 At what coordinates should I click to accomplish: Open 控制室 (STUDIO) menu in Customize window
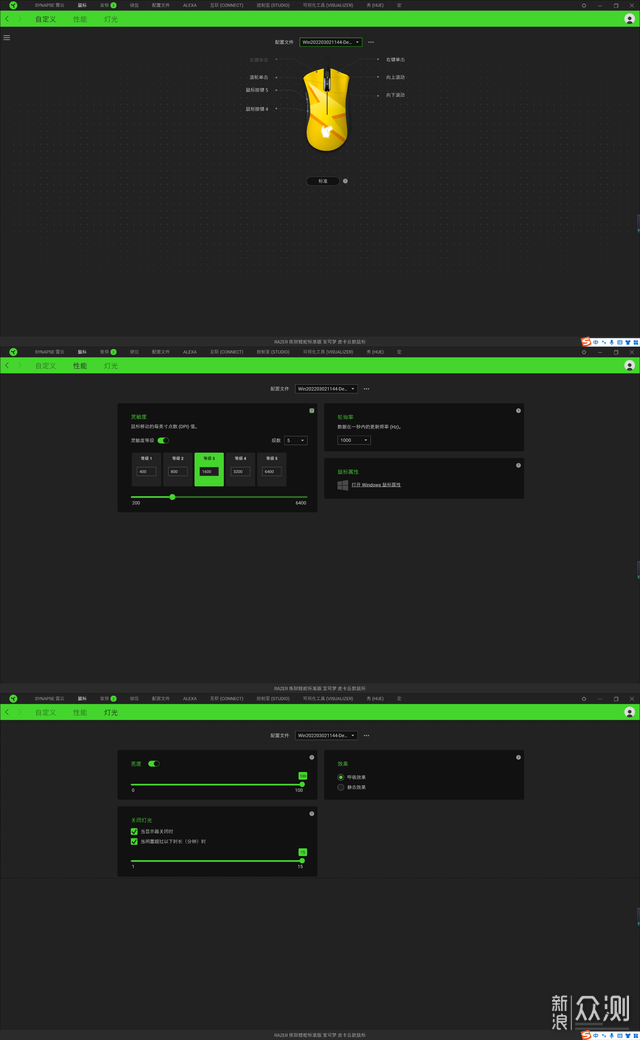pos(273,5)
